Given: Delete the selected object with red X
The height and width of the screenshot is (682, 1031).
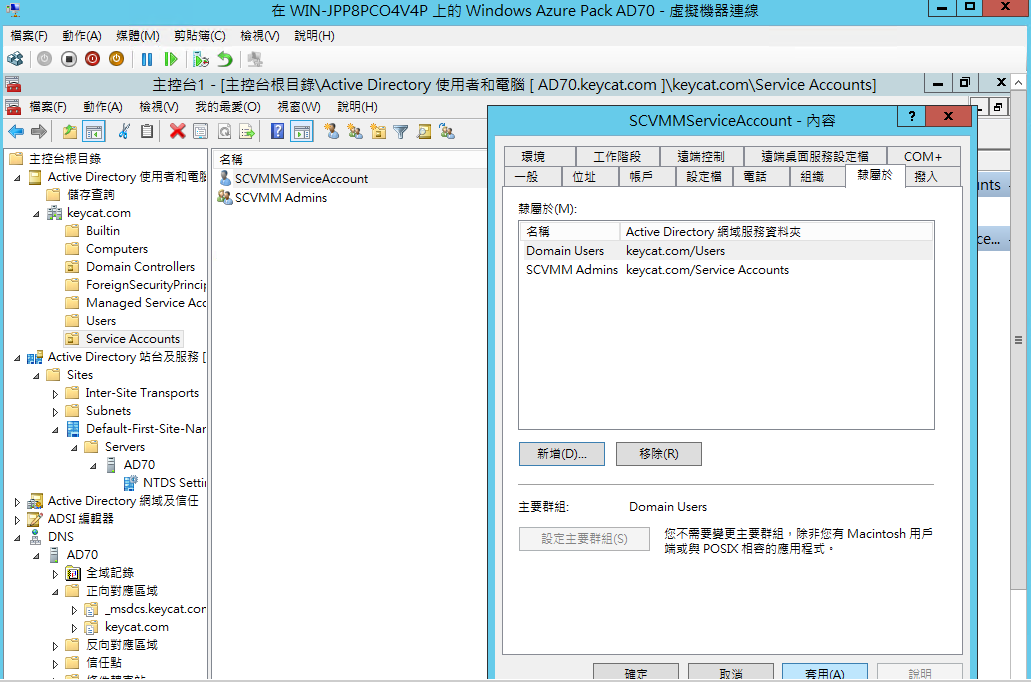Looking at the screenshot, I should [178, 132].
